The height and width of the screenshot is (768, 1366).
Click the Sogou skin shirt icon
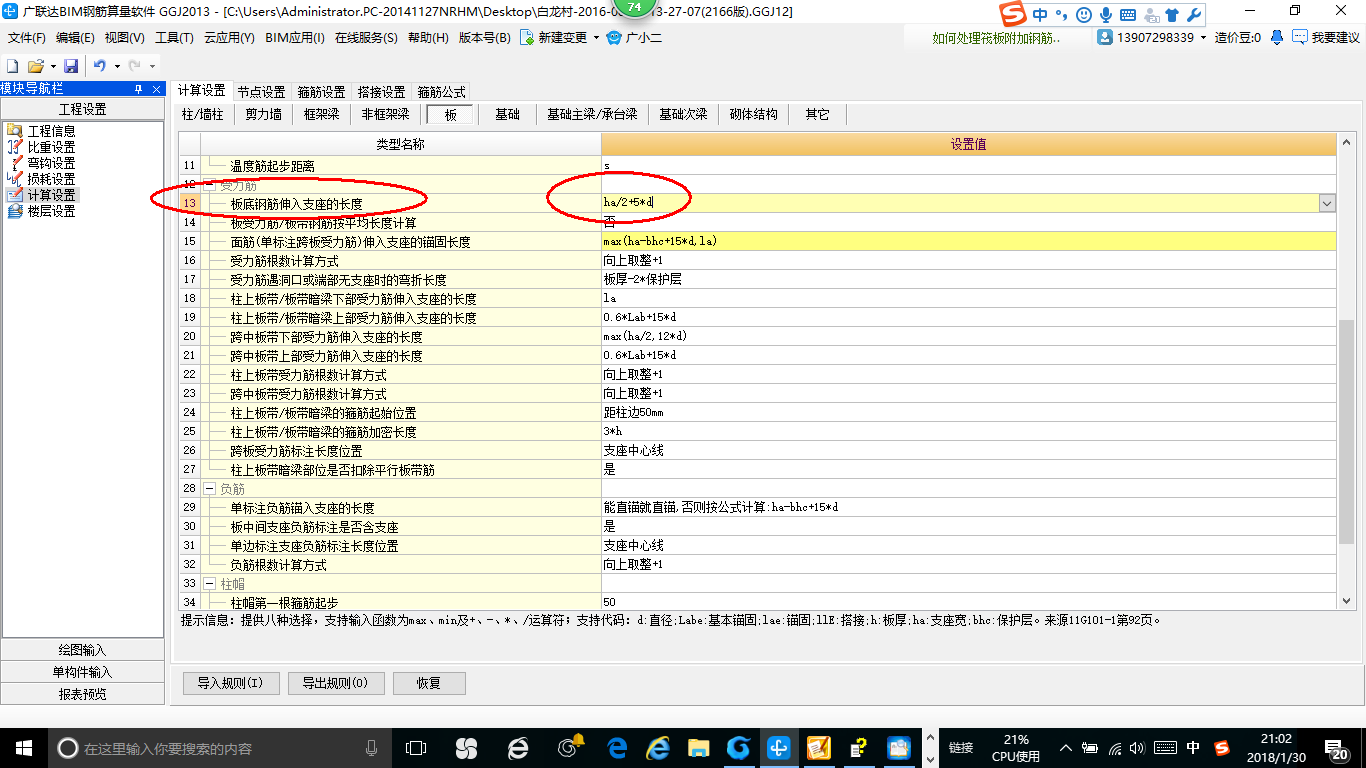pos(1172,15)
